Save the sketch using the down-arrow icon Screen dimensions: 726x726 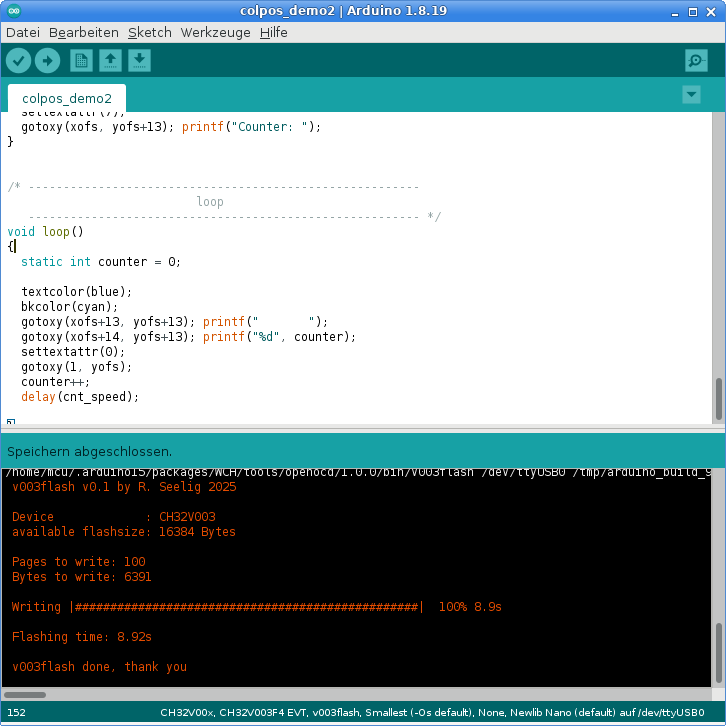click(140, 61)
